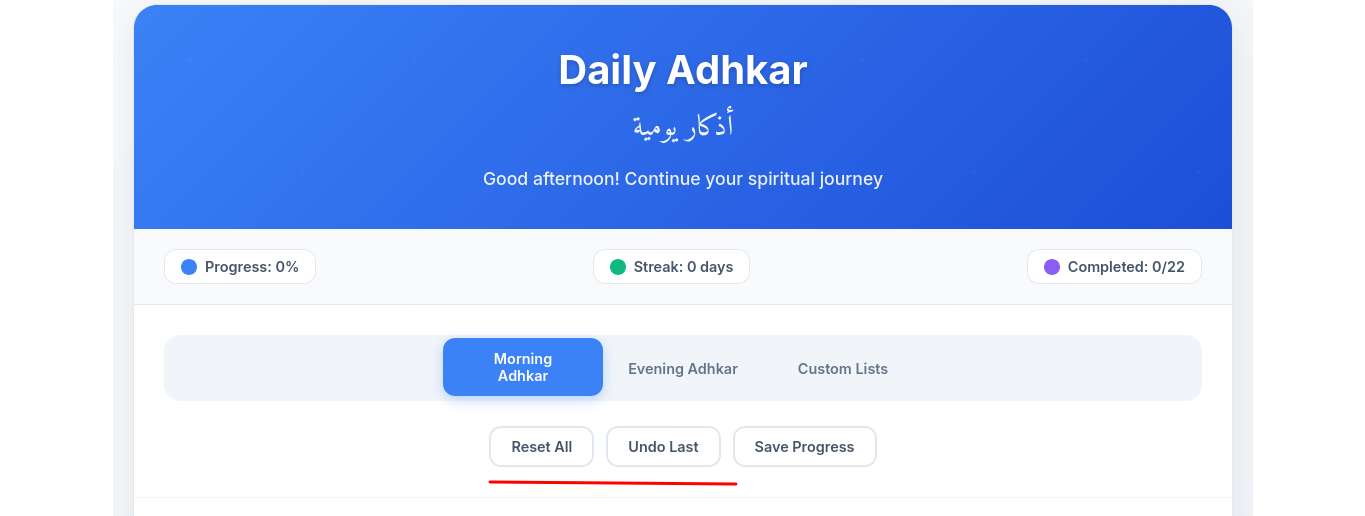Viewport: 1365px width, 516px height.
Task: Click the Good afternoon greeting message
Action: pyautogui.click(x=683, y=179)
